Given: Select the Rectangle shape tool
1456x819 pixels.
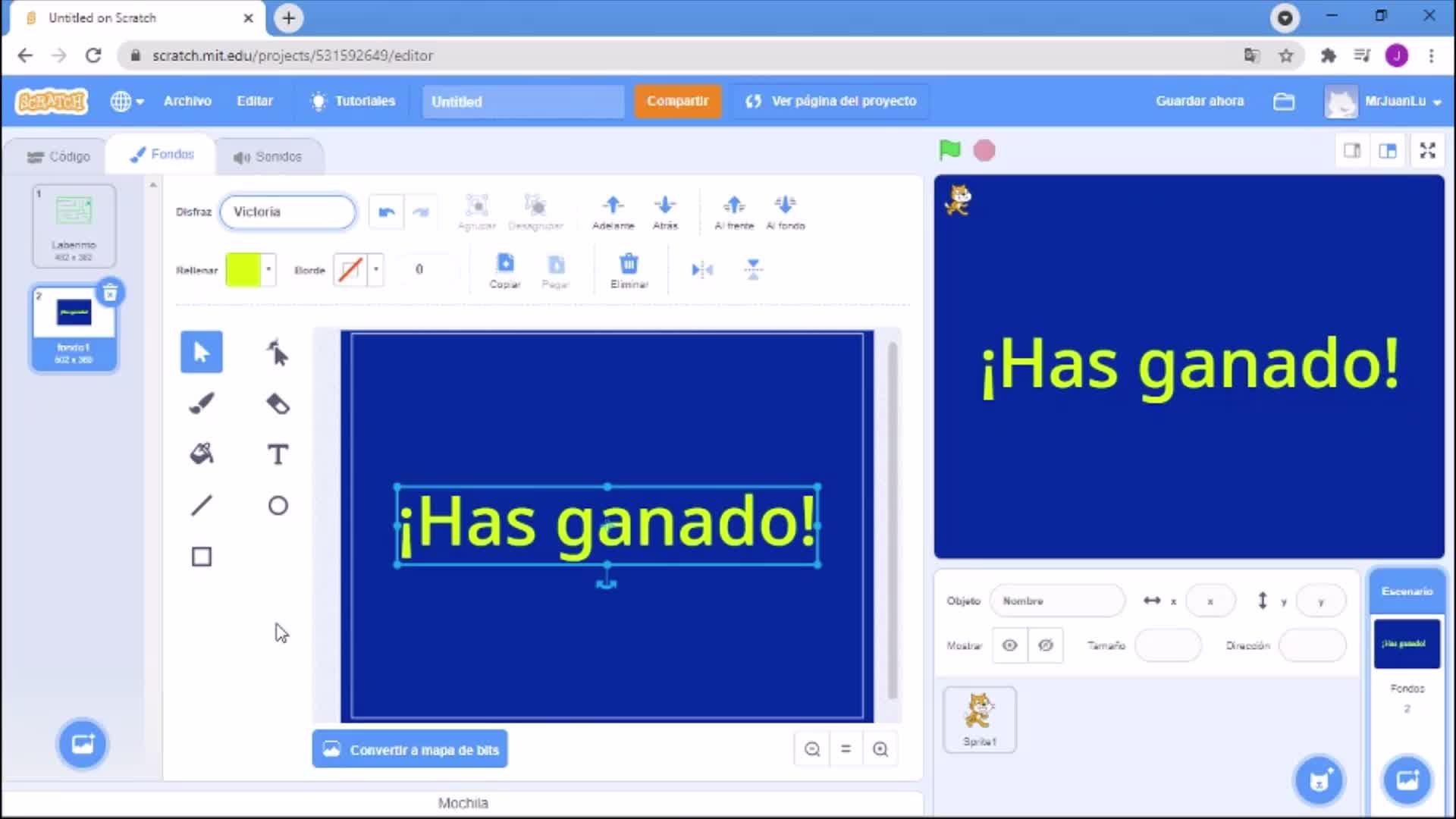Looking at the screenshot, I should tap(202, 557).
